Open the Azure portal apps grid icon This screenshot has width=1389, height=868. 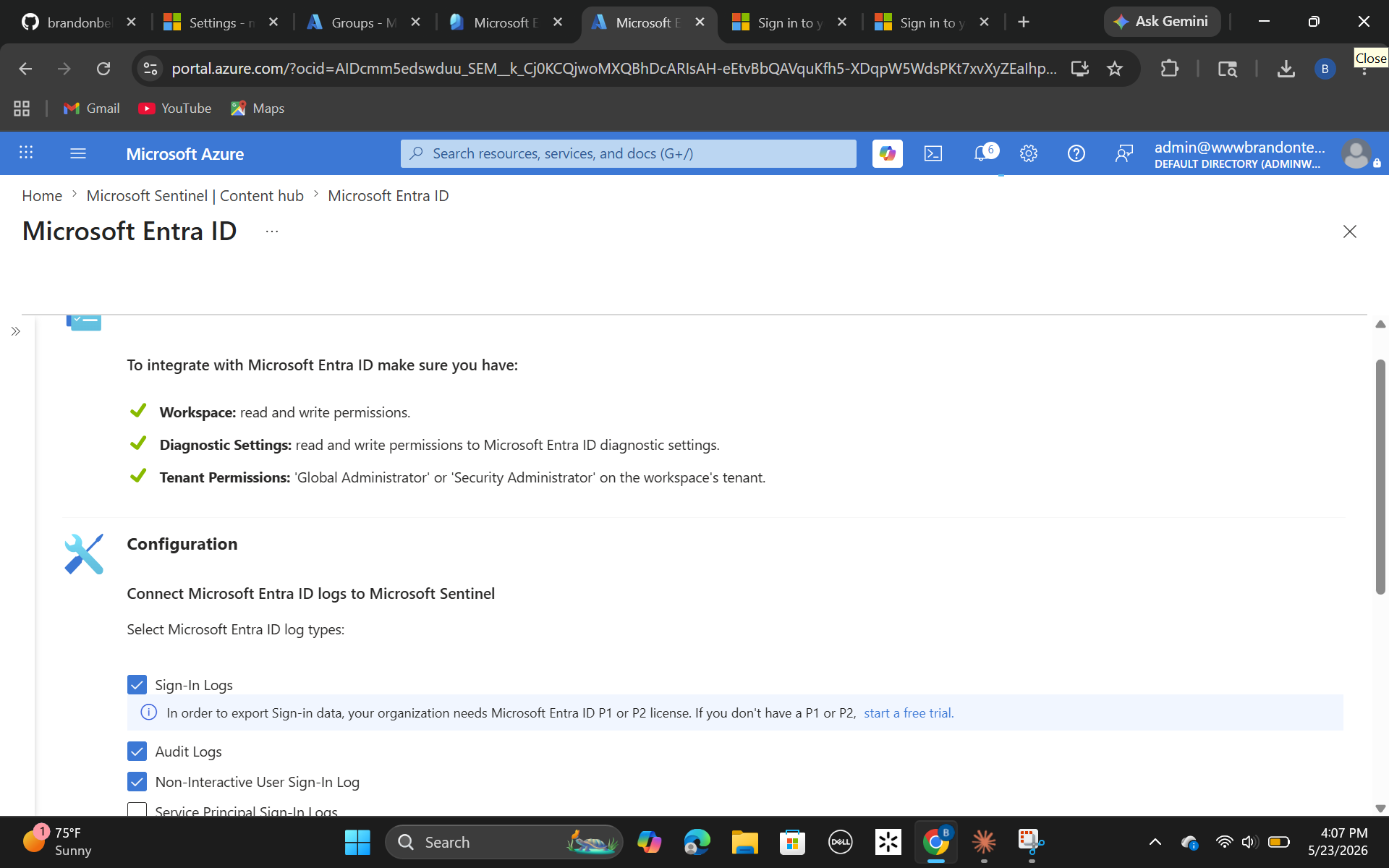click(26, 153)
